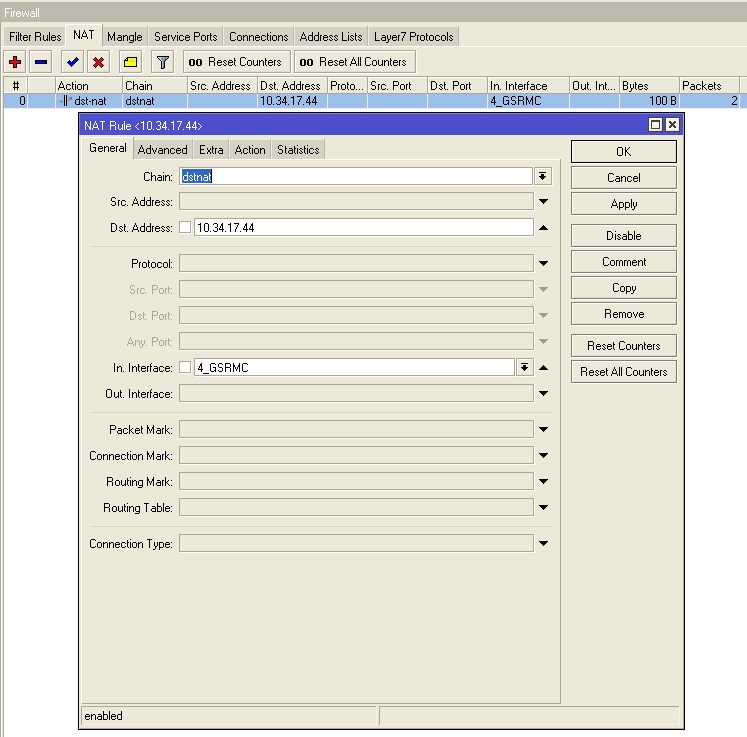Screen dimensions: 747x737
Task: Collapse the In. Interface field
Action: click(x=543, y=368)
